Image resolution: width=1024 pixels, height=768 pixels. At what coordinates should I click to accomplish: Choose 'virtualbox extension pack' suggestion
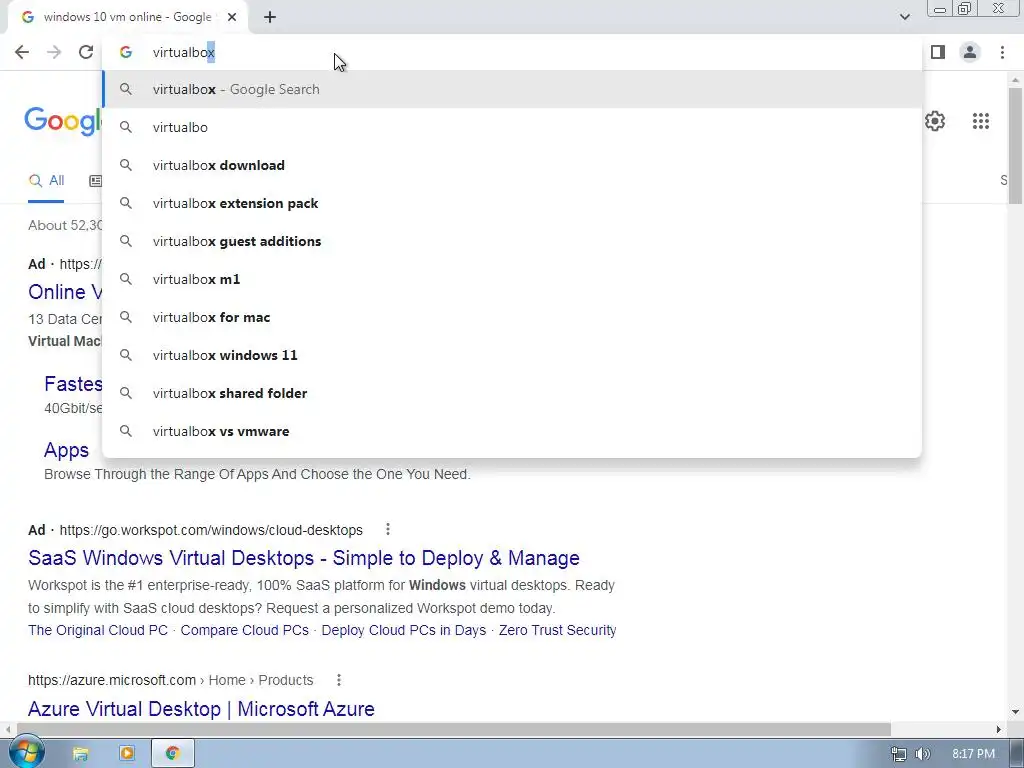(x=512, y=203)
